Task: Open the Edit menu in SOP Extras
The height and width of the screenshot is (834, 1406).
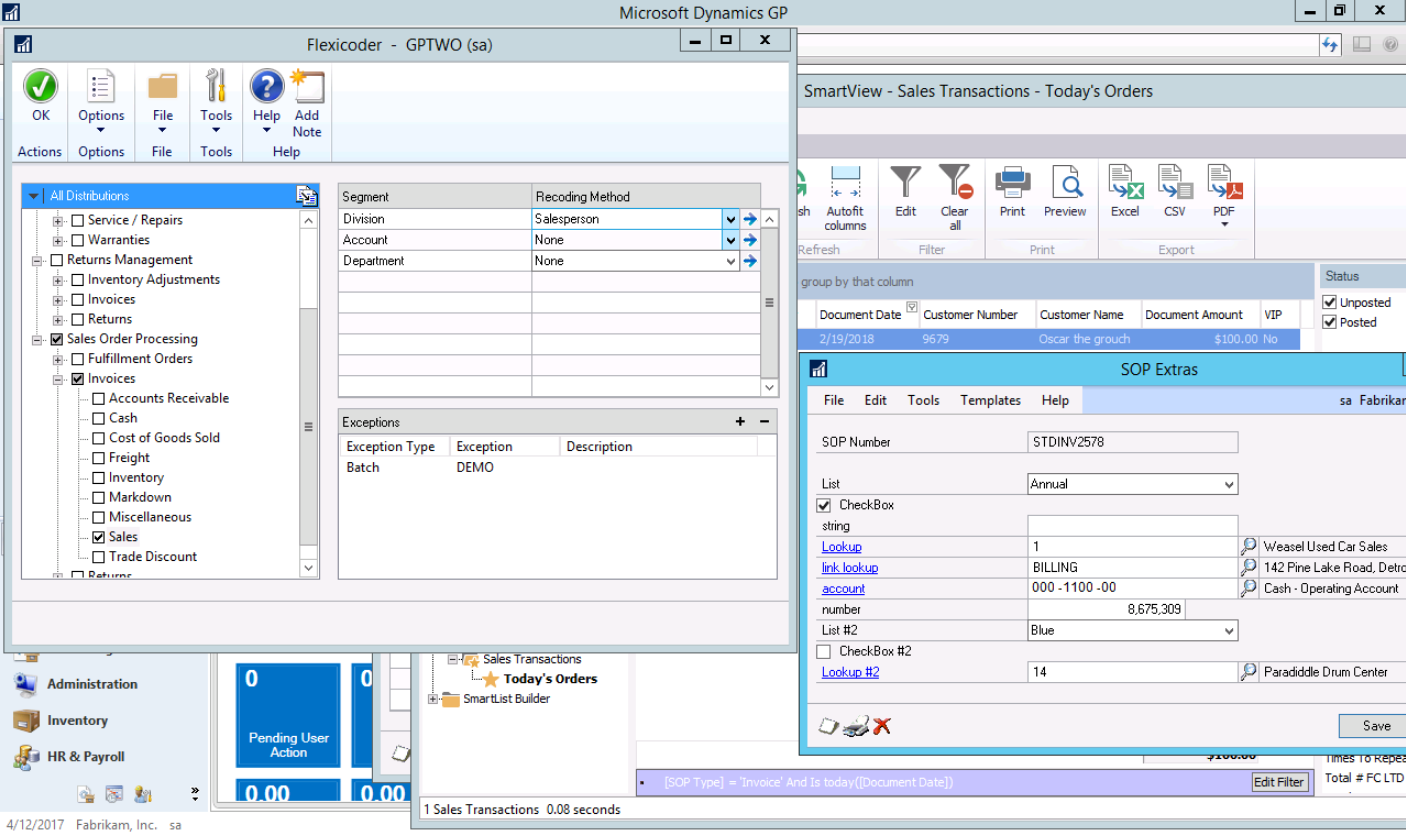Action: (x=876, y=400)
